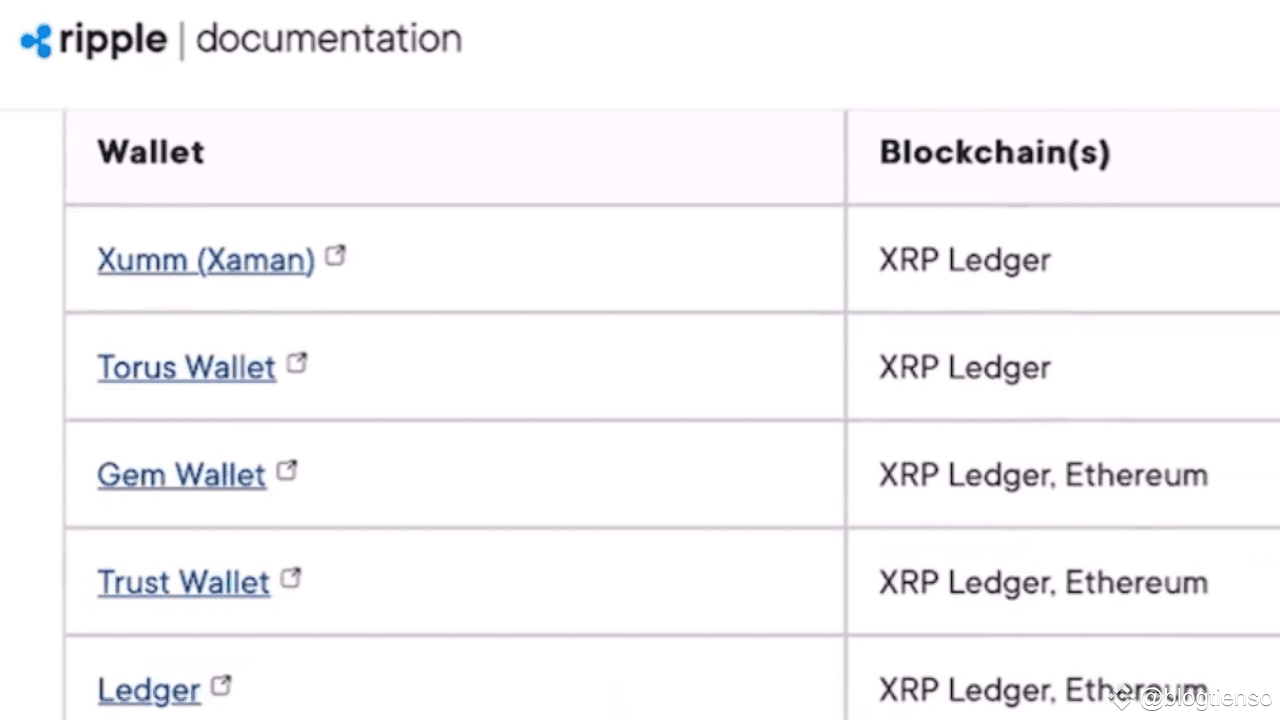
Task: Select the external link icon beside Gem Wallet
Action: (287, 468)
